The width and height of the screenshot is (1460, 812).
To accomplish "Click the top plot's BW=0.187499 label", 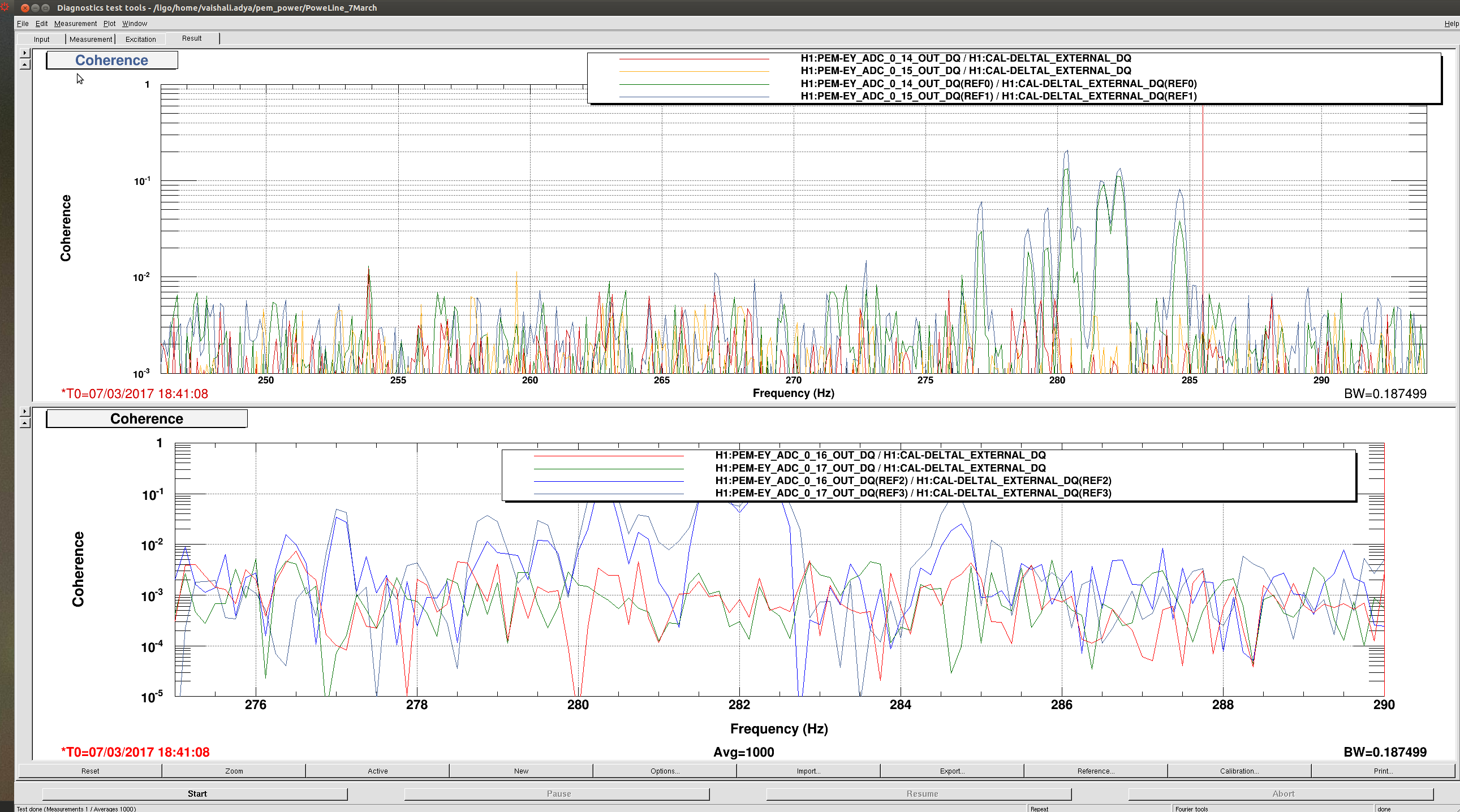I will (x=1385, y=394).
